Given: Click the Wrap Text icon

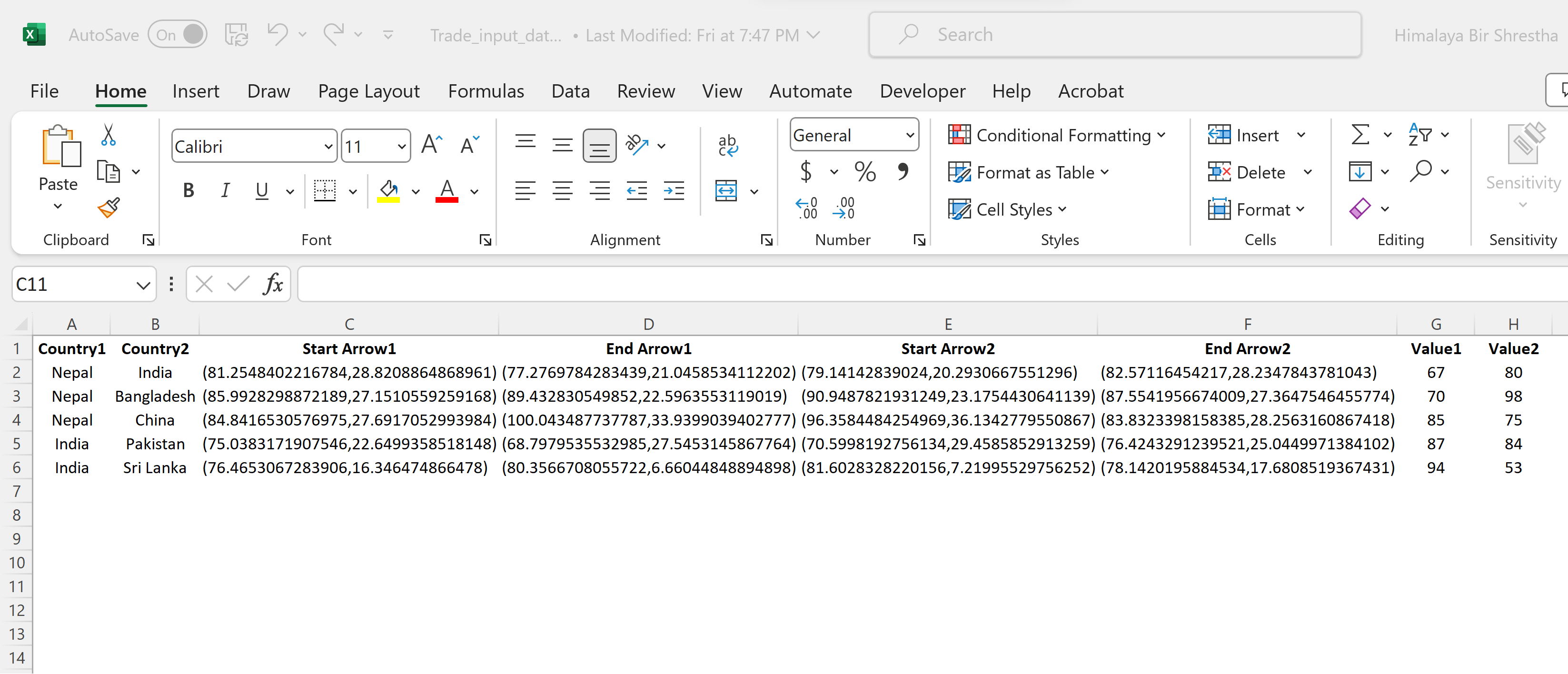Looking at the screenshot, I should click(x=727, y=146).
